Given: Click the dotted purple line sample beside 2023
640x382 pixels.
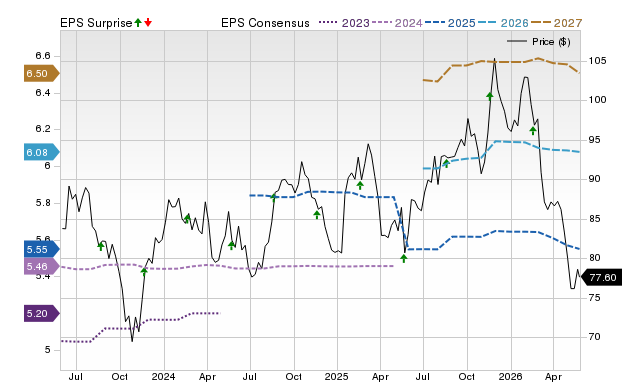Looking at the screenshot, I should coord(328,23).
